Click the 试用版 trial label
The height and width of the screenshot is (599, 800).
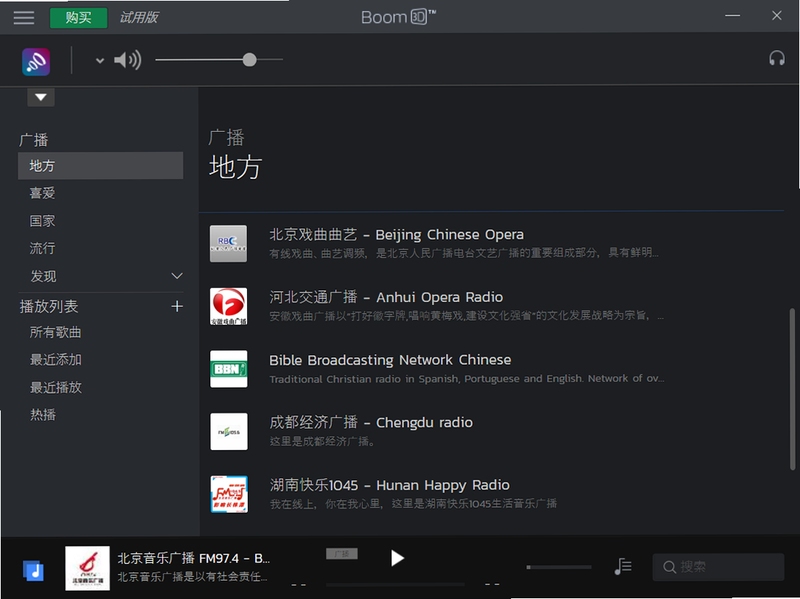pos(139,18)
